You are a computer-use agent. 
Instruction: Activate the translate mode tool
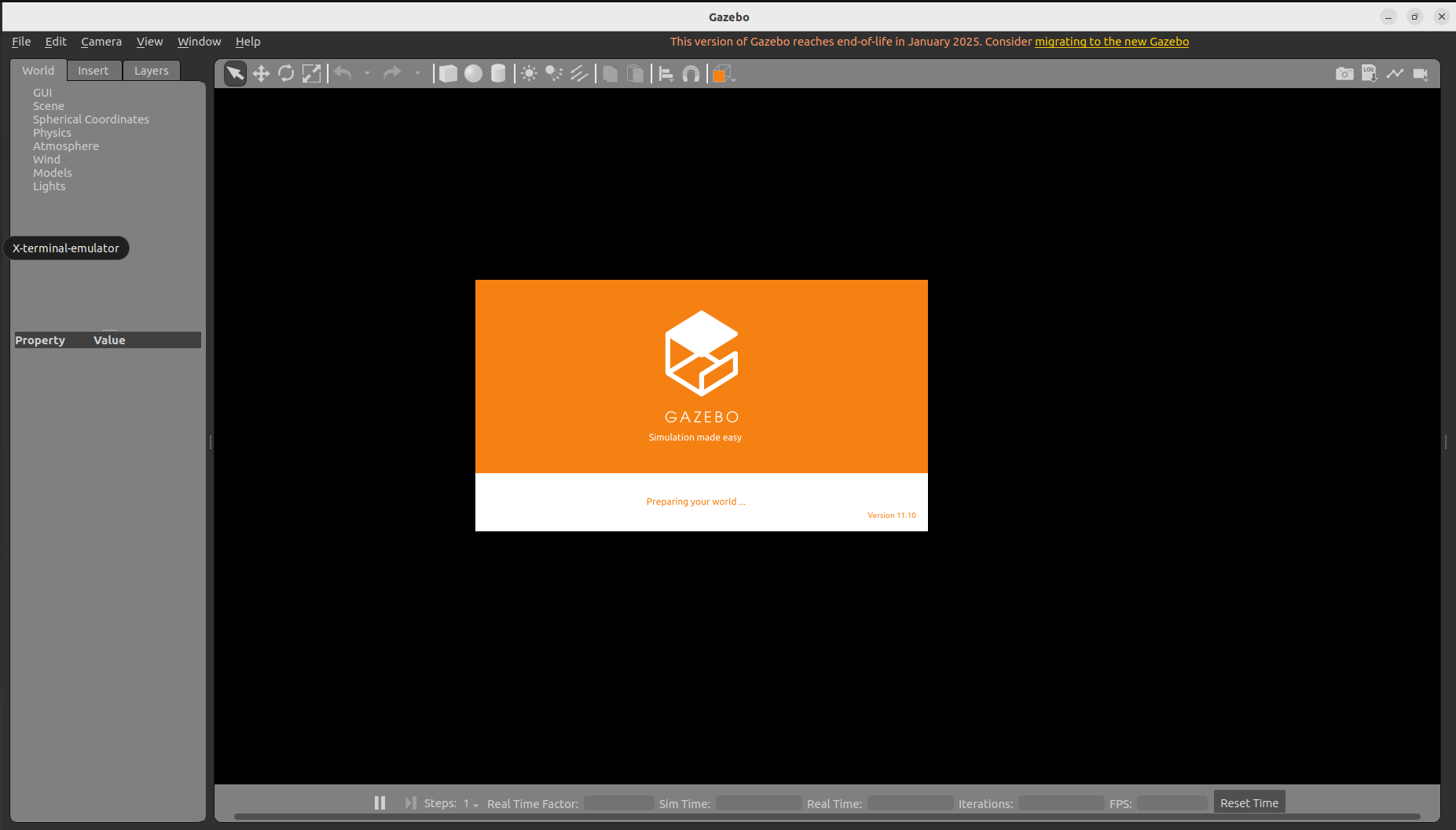click(x=261, y=74)
